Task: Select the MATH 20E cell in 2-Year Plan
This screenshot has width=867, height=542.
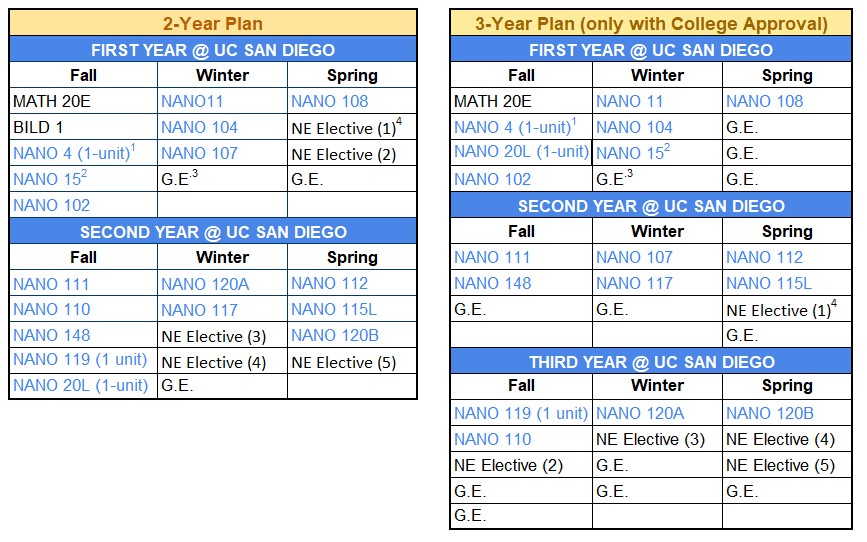Action: [52, 101]
